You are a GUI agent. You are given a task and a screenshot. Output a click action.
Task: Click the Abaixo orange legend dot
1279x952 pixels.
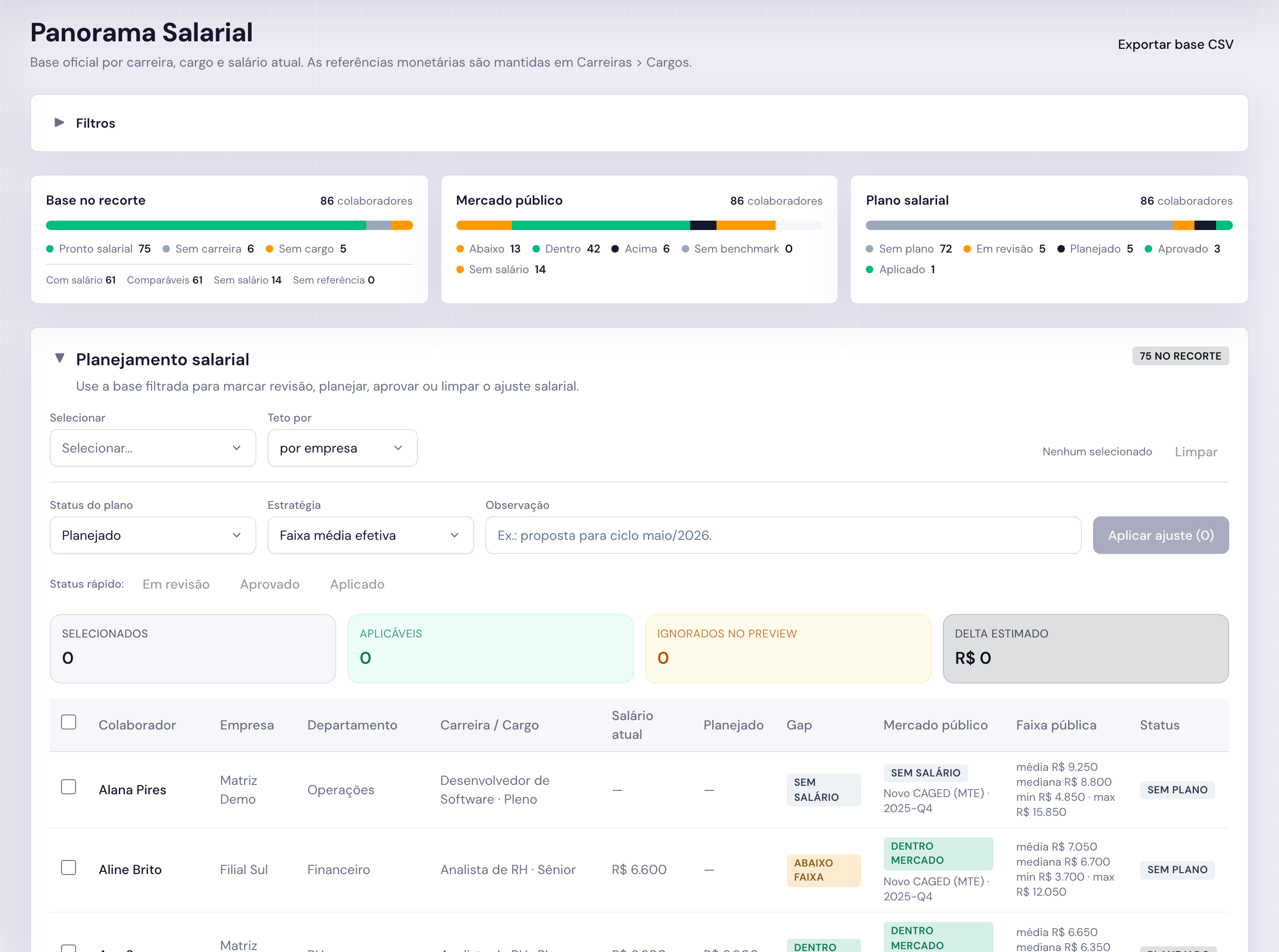pyautogui.click(x=460, y=249)
